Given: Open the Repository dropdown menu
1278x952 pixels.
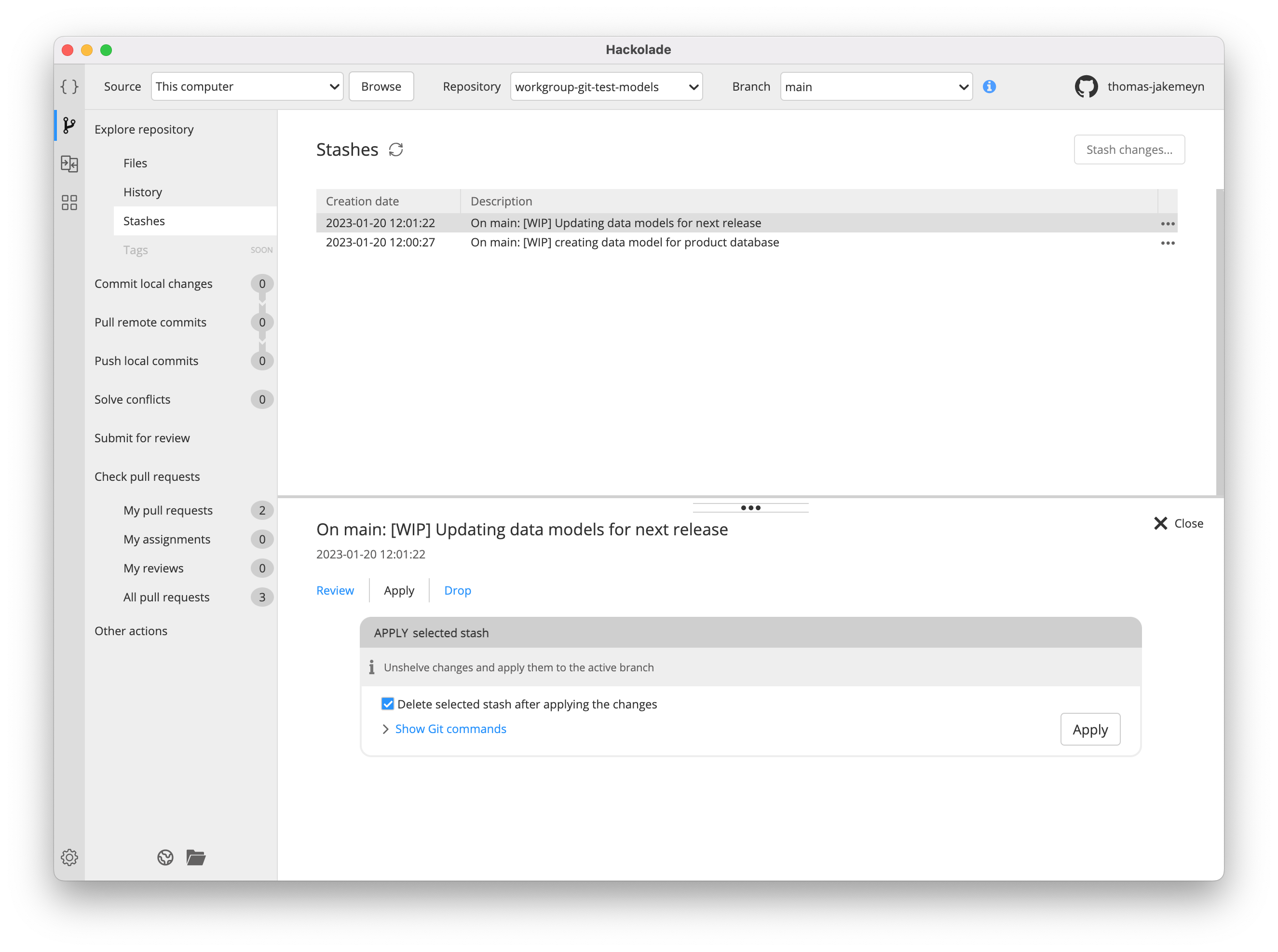Looking at the screenshot, I should (605, 86).
